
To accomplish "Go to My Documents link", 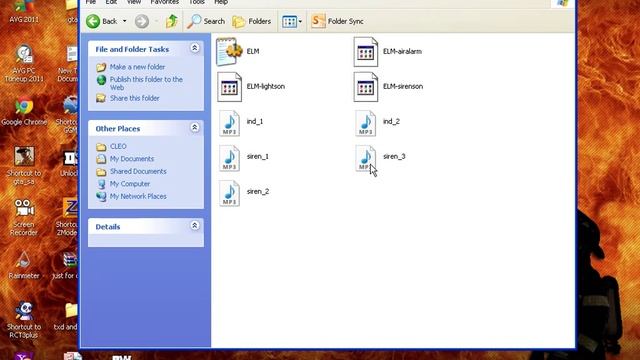I will tap(131, 159).
